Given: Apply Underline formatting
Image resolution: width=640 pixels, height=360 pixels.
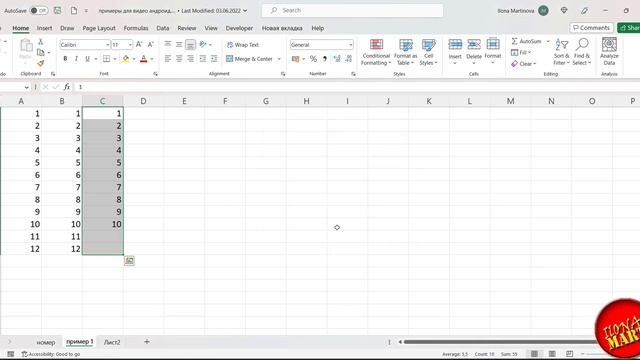Looking at the screenshot, I should tap(87, 59).
